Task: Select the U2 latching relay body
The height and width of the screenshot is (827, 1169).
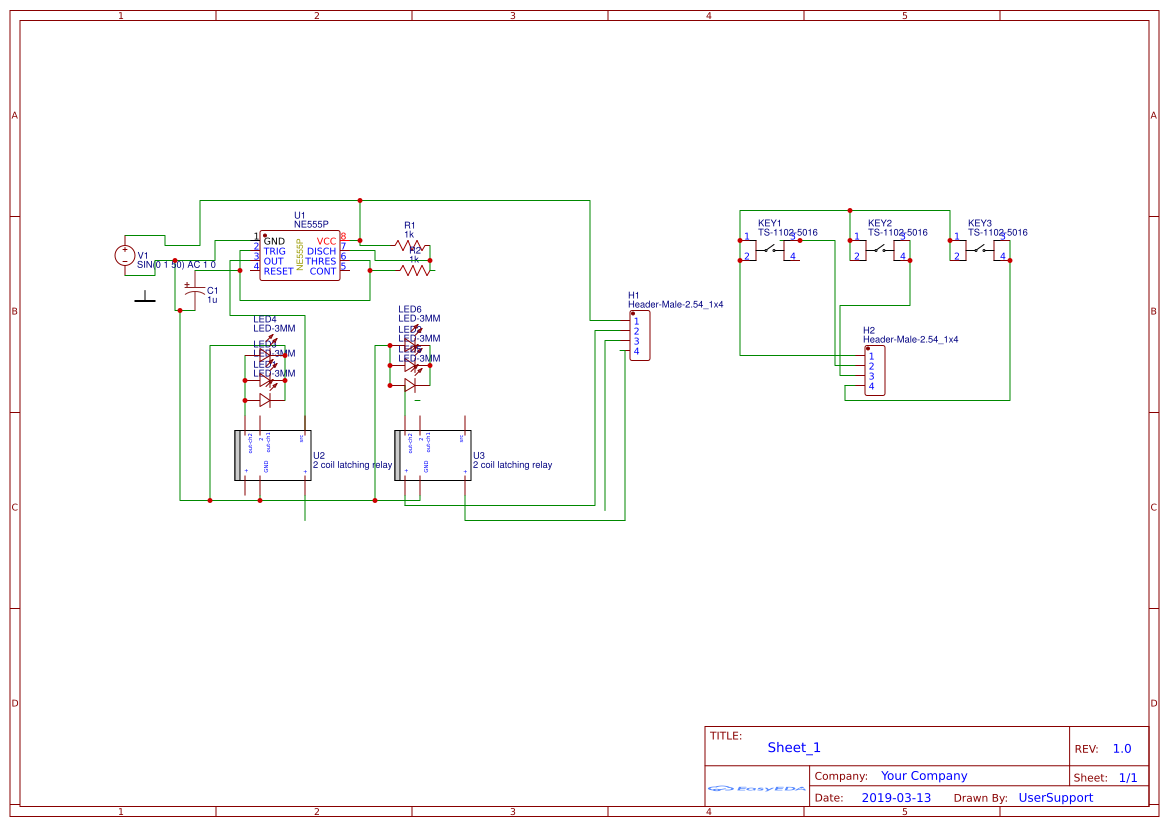Action: coord(273,455)
